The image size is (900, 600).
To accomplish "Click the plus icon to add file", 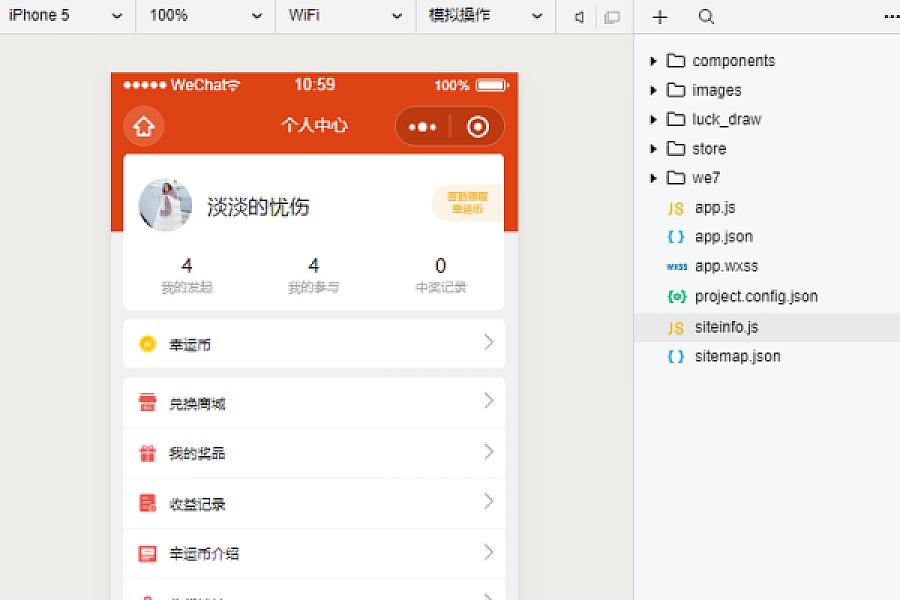I will [660, 17].
